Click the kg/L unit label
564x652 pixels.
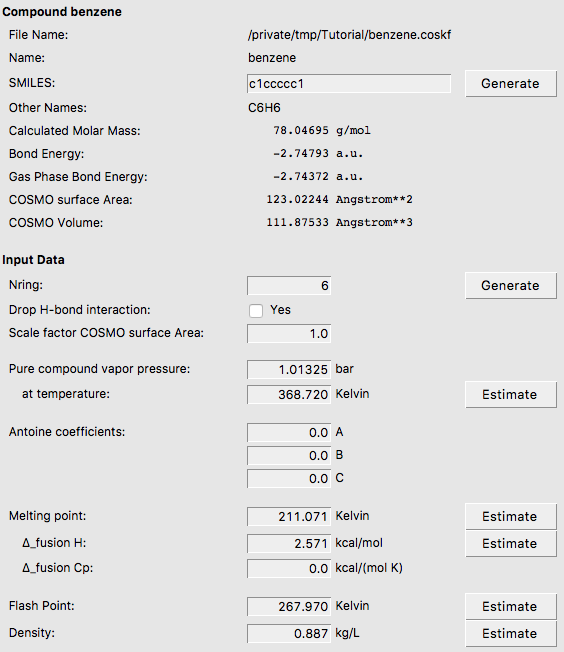click(x=347, y=633)
